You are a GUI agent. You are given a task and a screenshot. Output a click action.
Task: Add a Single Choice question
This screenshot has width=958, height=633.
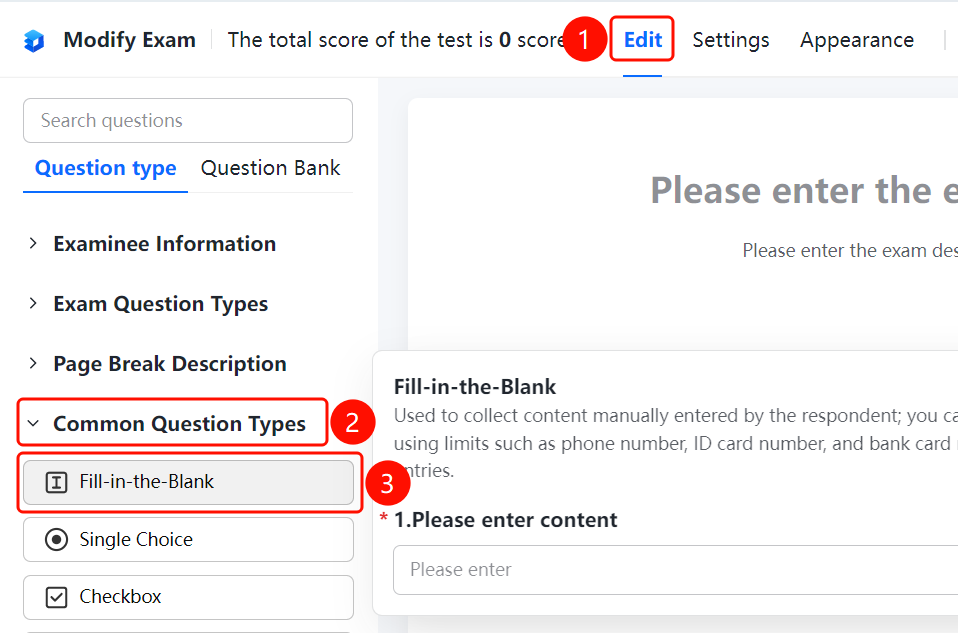tap(188, 540)
